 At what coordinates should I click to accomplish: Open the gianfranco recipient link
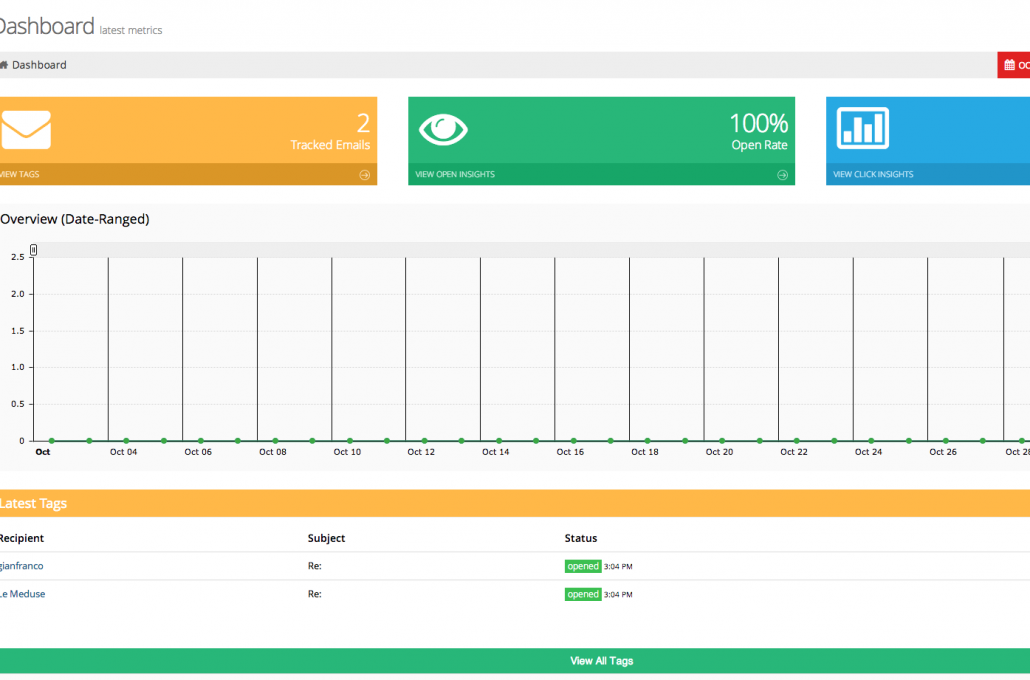point(22,566)
